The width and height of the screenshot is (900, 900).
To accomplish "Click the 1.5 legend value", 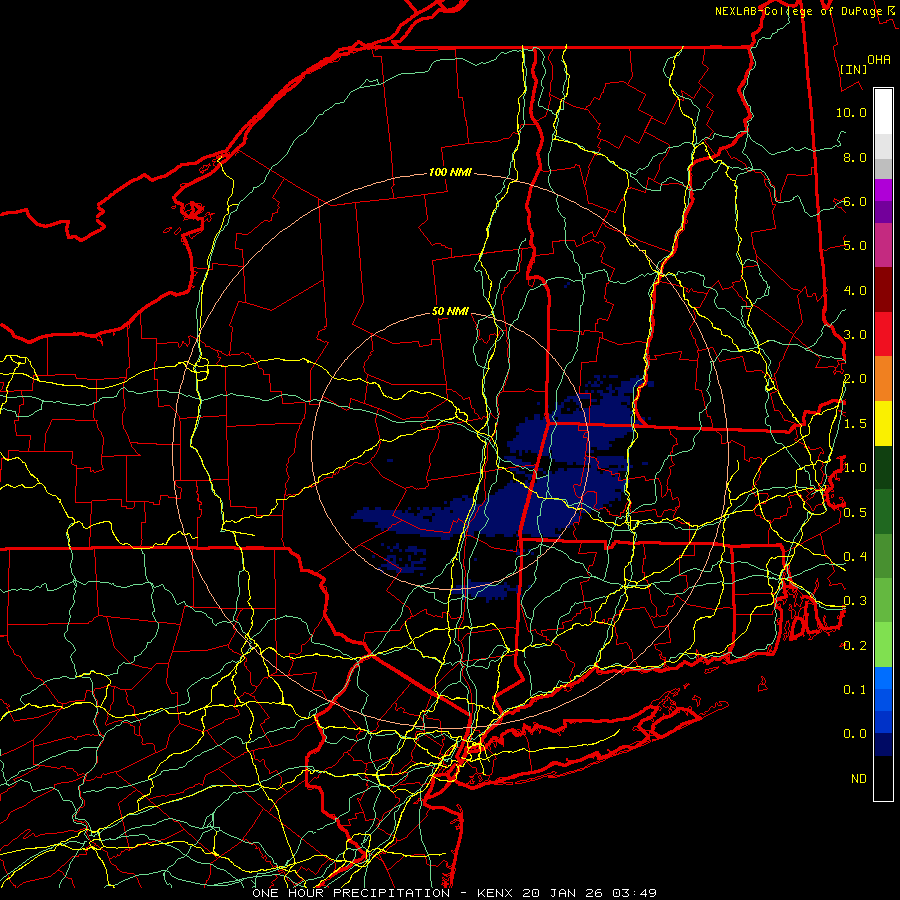I will pos(855,424).
